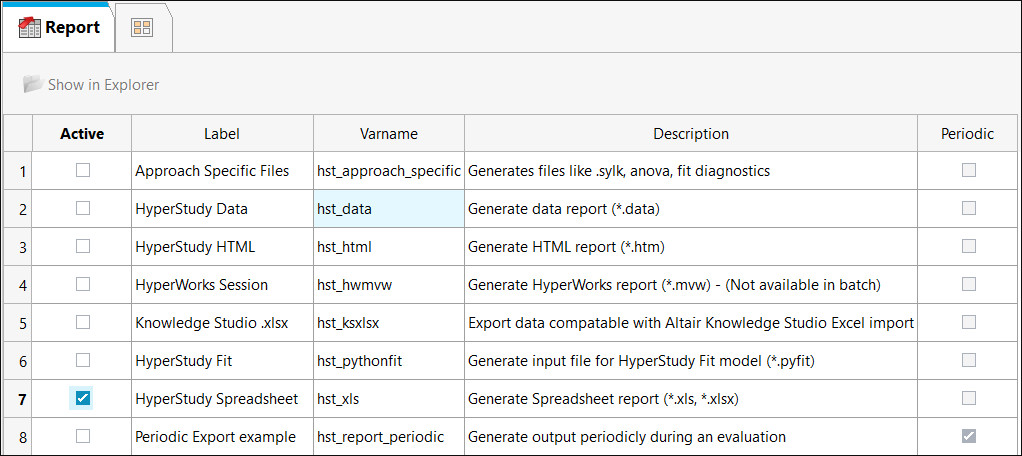Viewport: 1022px width, 456px height.
Task: Select row number 1 header
Action: pos(18,171)
